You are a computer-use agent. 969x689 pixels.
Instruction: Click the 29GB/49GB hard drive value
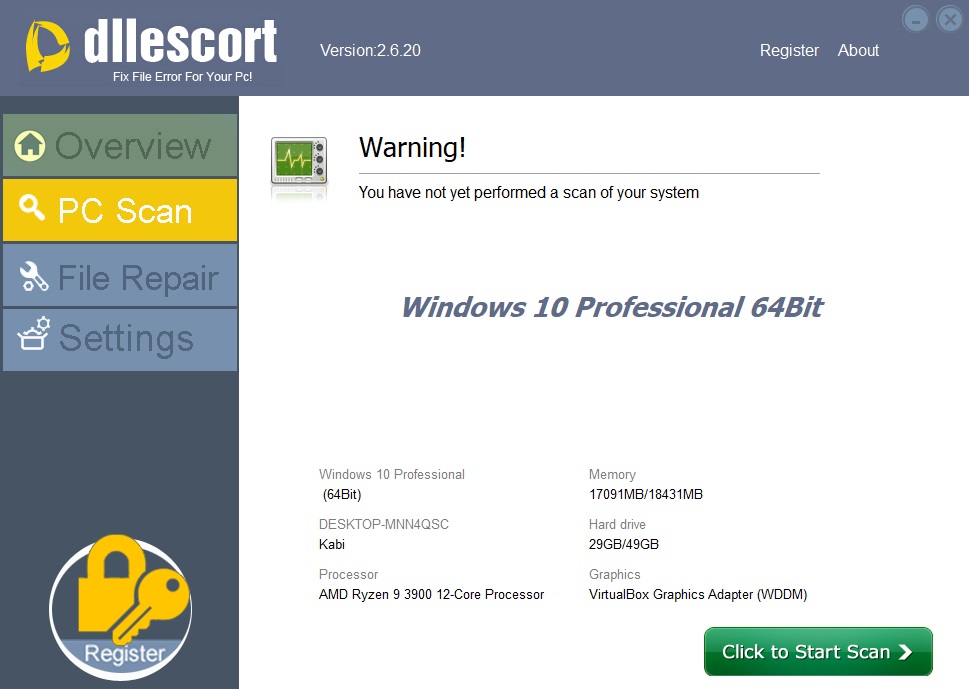(x=624, y=544)
